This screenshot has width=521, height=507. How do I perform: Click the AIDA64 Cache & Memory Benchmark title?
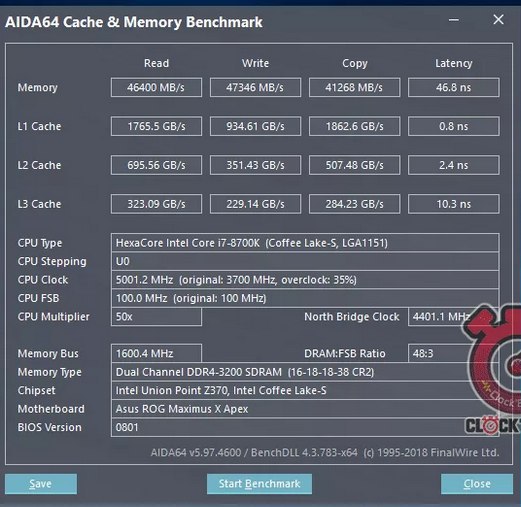tap(134, 22)
